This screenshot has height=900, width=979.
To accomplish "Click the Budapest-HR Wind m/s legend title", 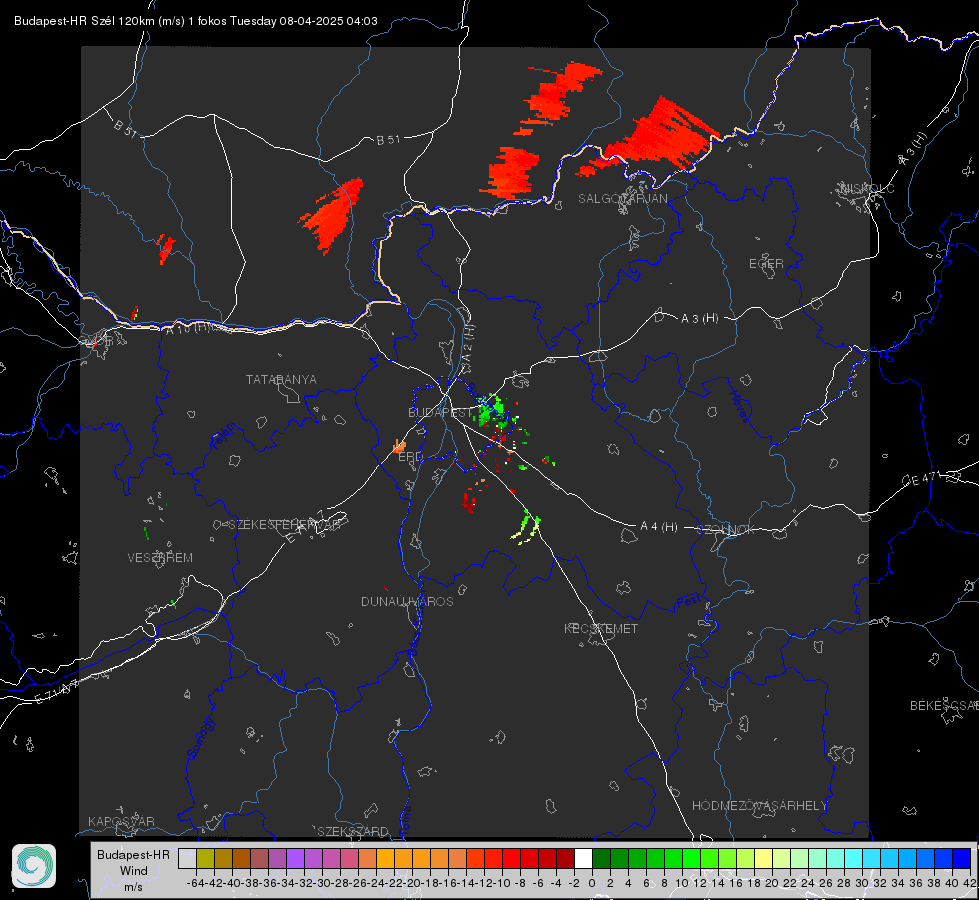I will point(133,870).
